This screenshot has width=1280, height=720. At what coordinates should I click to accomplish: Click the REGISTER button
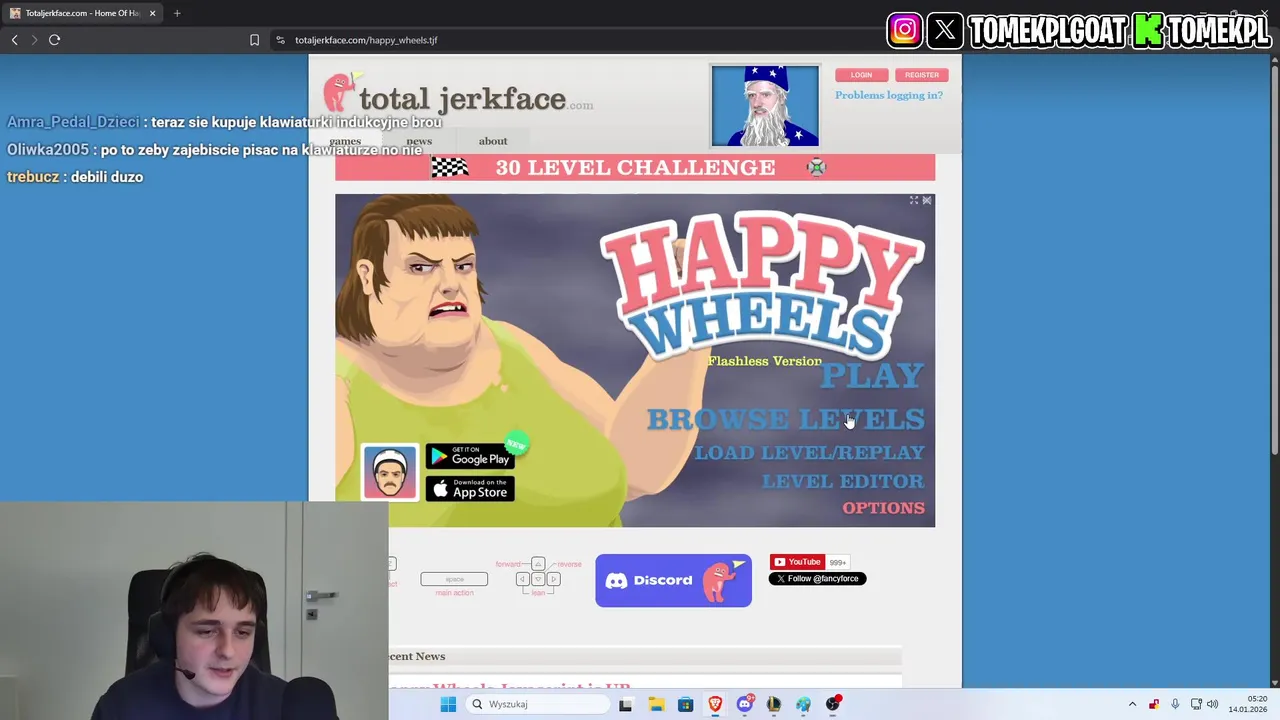point(922,75)
